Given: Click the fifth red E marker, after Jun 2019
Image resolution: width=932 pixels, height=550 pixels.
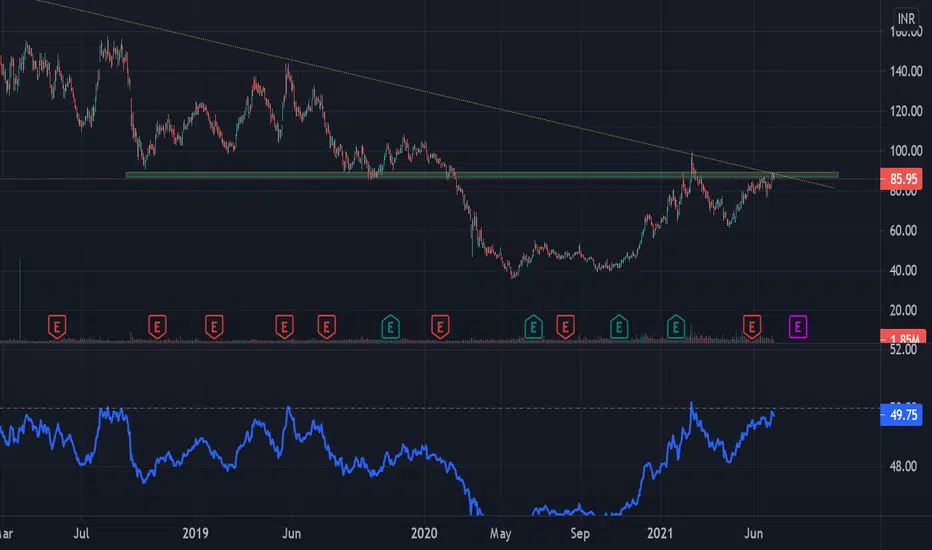Looking at the screenshot, I should click(326, 326).
